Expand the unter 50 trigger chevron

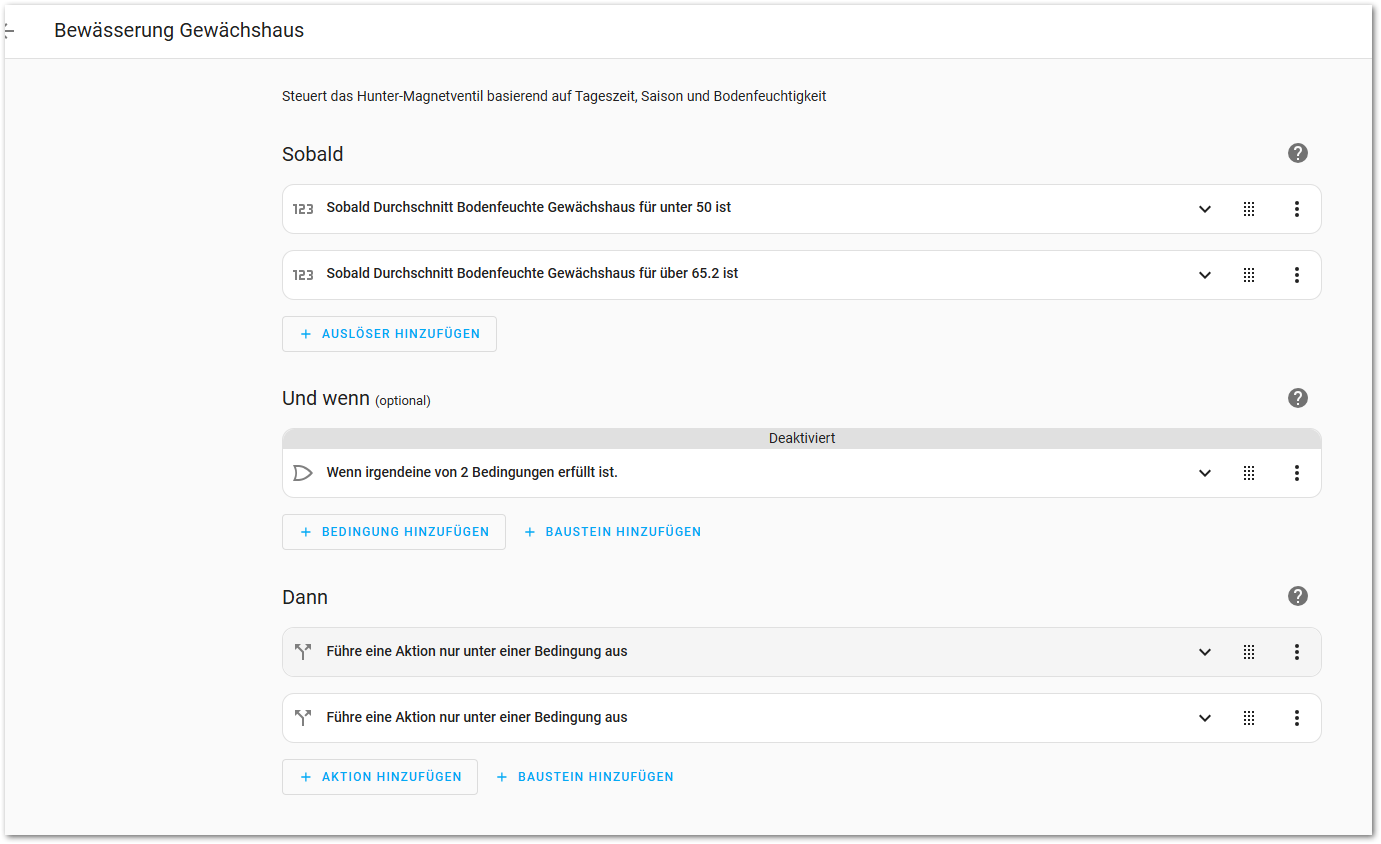coord(1205,209)
